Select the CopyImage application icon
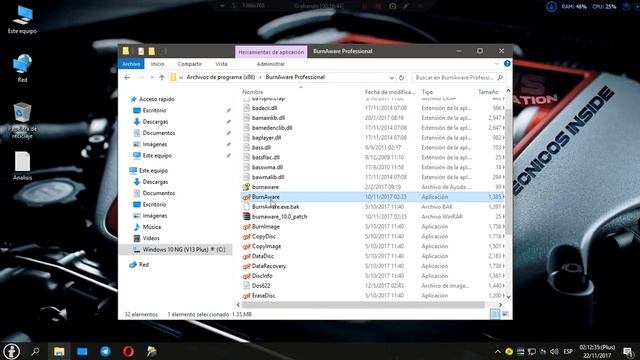 pyautogui.click(x=246, y=247)
